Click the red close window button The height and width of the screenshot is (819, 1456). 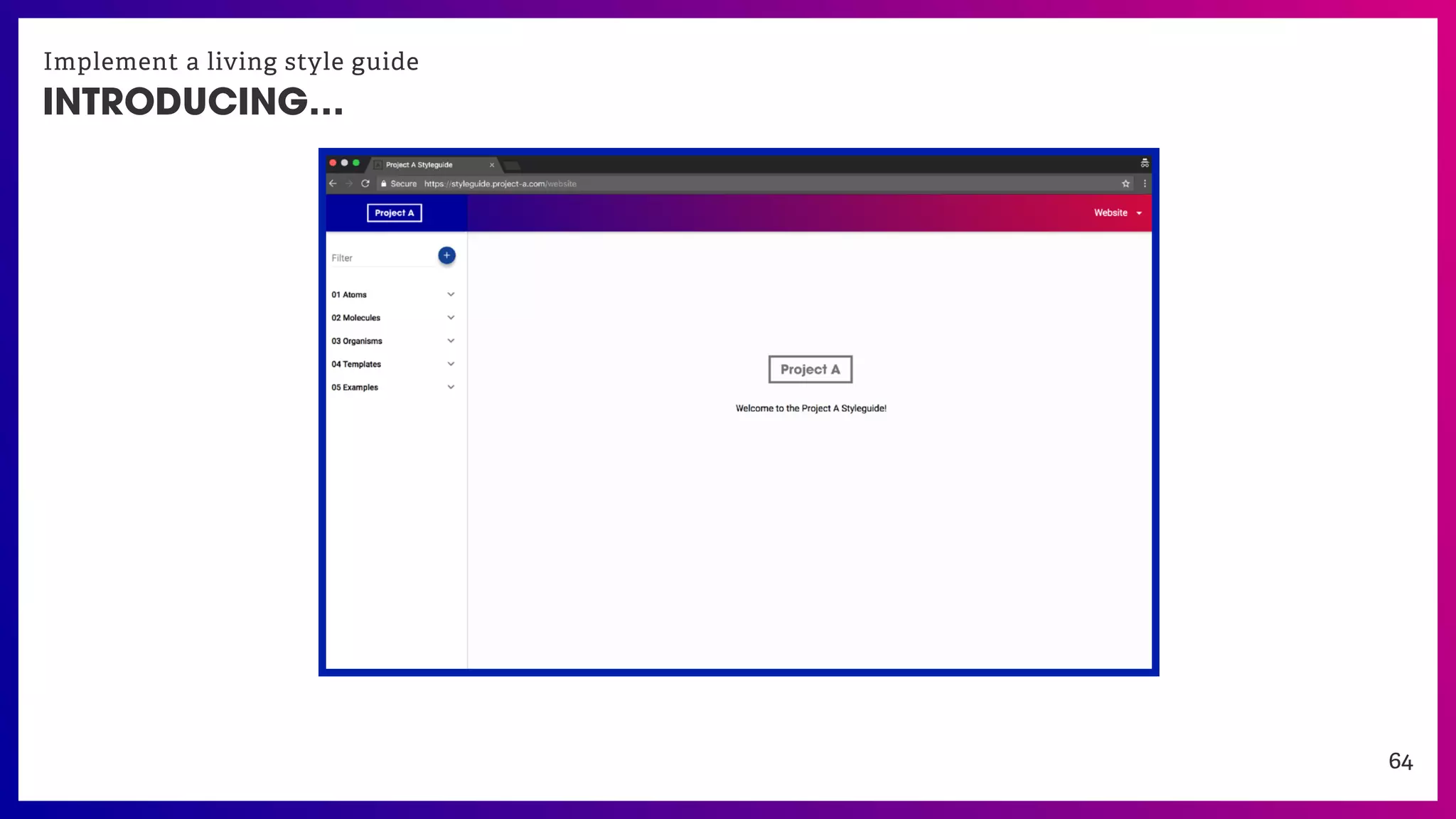333,163
